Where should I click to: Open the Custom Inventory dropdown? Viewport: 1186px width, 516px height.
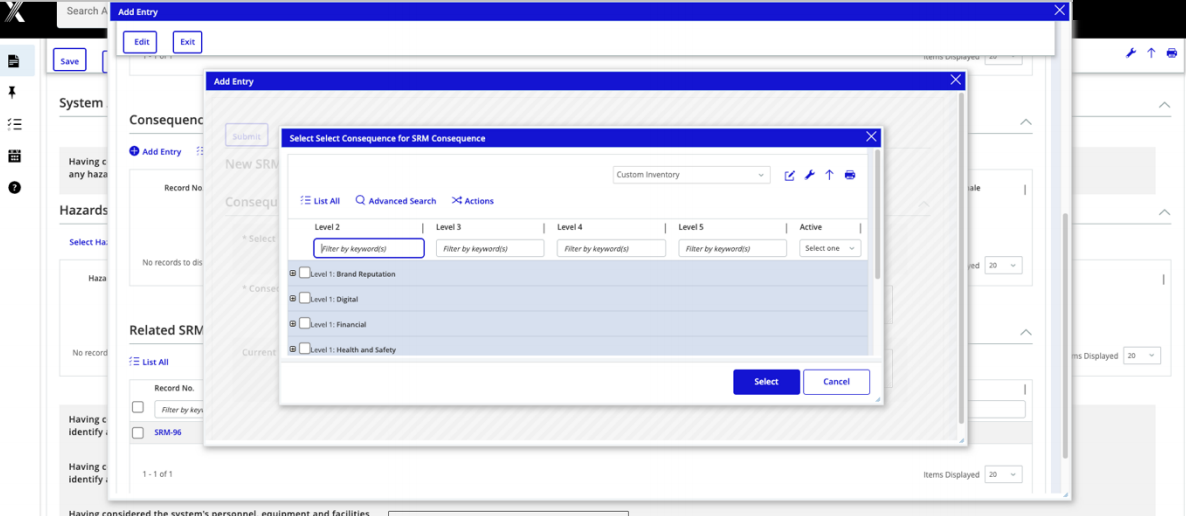point(691,175)
